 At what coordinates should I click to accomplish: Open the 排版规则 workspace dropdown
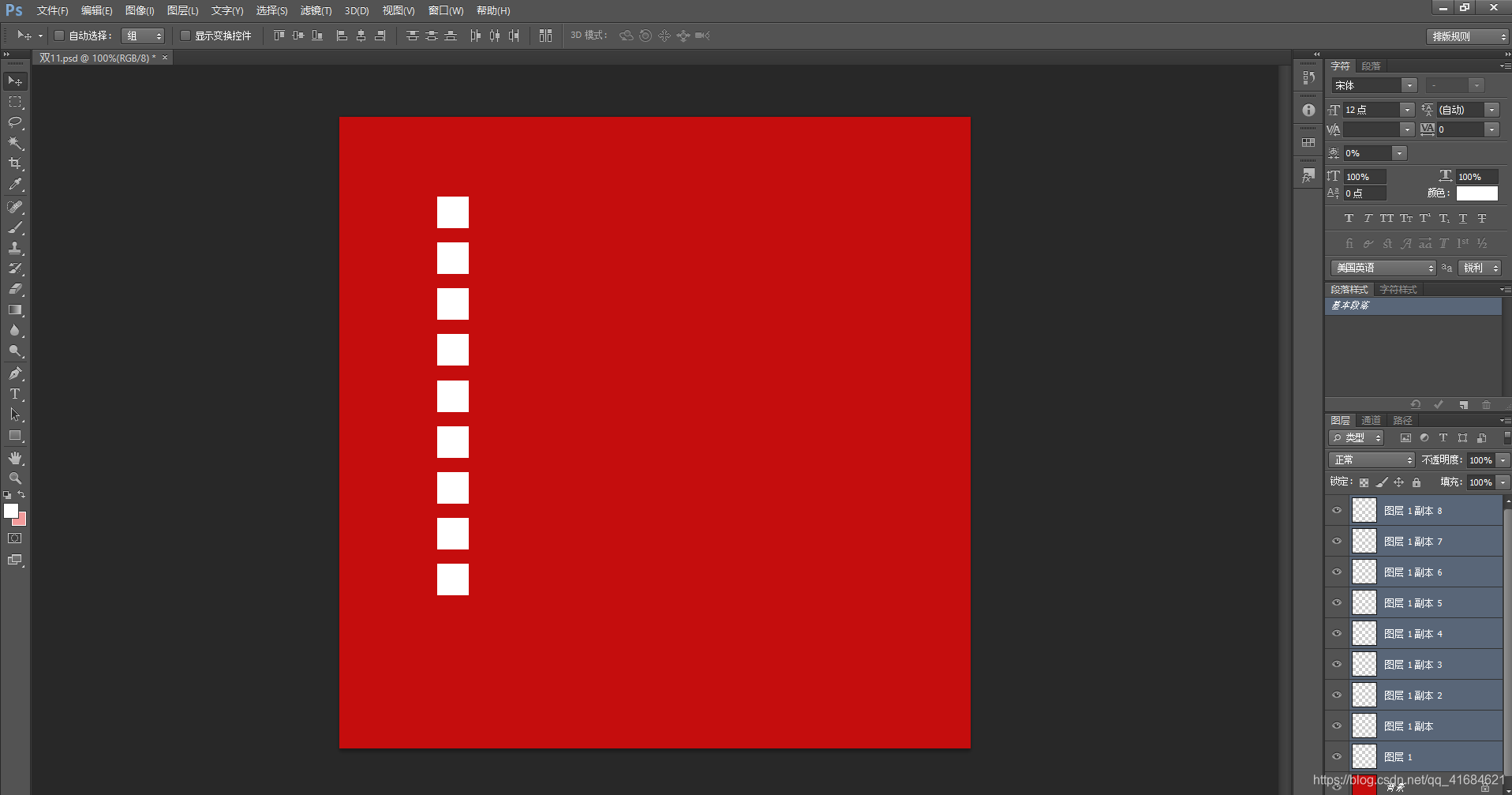click(1468, 36)
